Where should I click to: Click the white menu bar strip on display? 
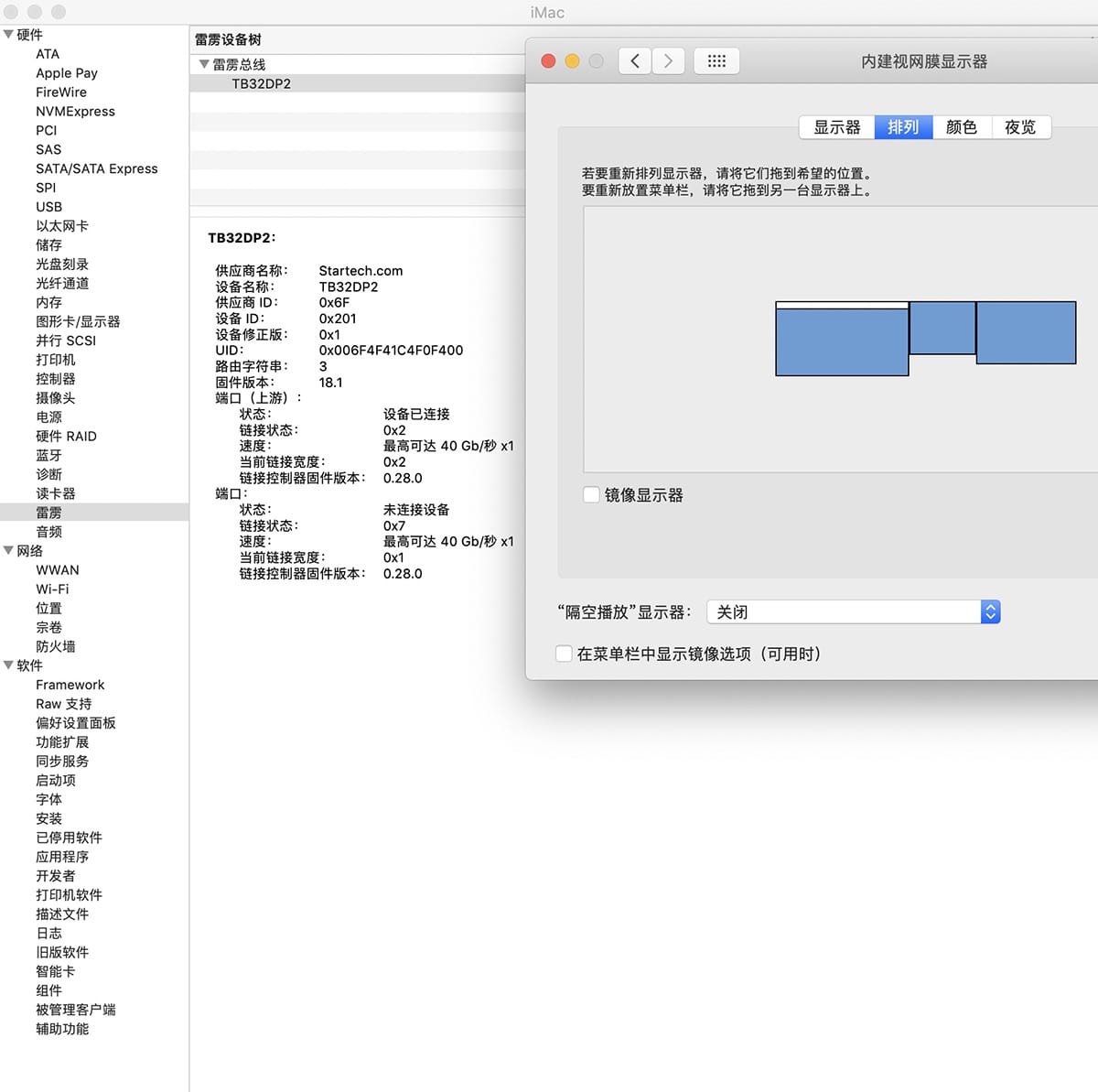[x=842, y=305]
